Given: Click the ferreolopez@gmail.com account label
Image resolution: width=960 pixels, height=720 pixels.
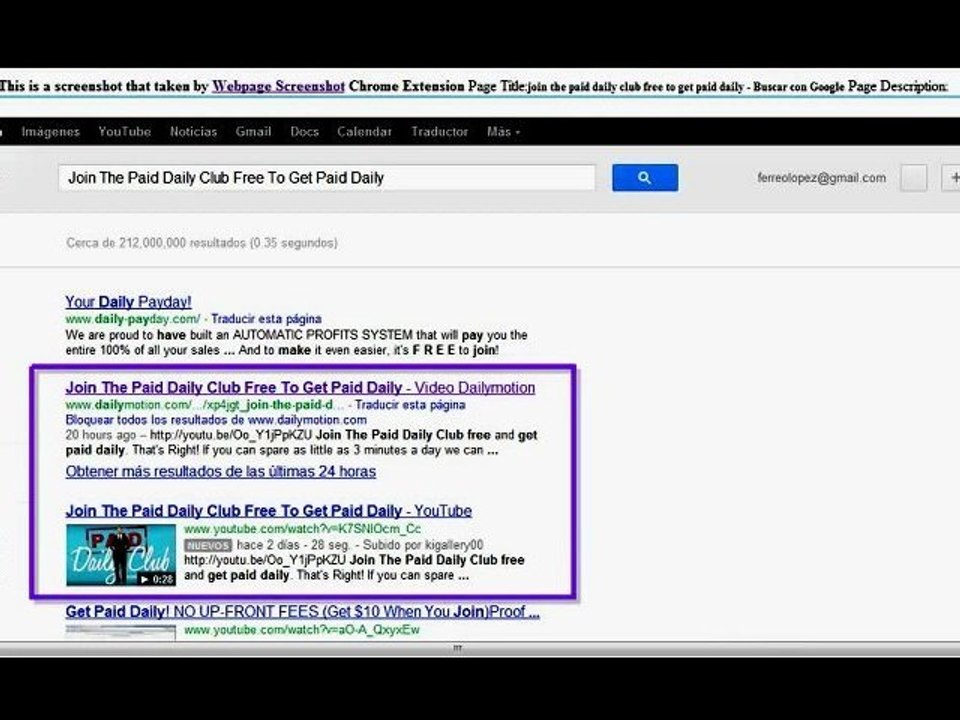Looking at the screenshot, I should tap(821, 178).
